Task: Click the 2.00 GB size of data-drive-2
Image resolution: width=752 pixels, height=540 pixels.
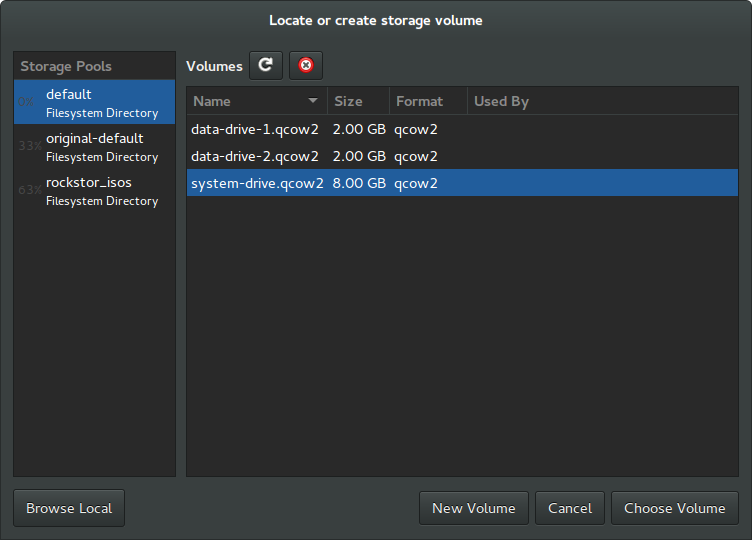Action: pyautogui.click(x=359, y=156)
